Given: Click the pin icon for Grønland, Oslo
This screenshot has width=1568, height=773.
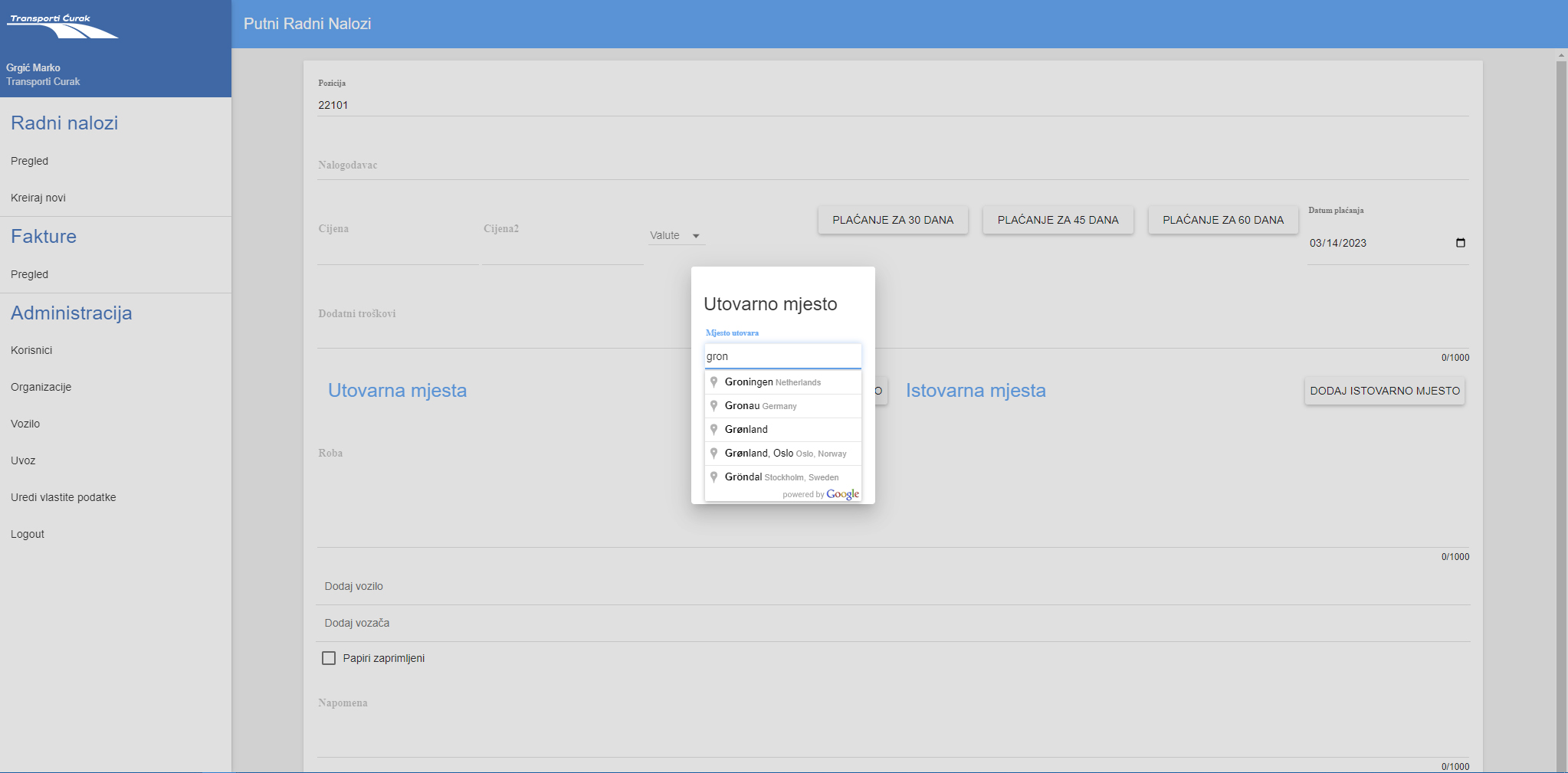Looking at the screenshot, I should [x=714, y=453].
